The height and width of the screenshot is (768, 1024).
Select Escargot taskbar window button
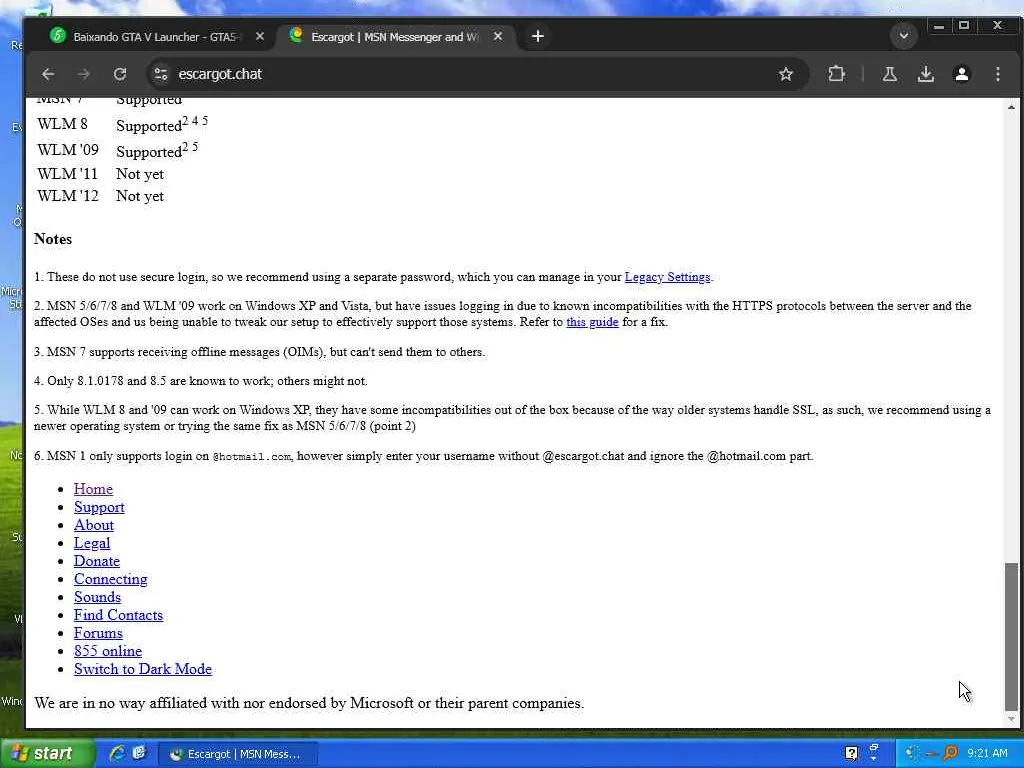(x=238, y=754)
